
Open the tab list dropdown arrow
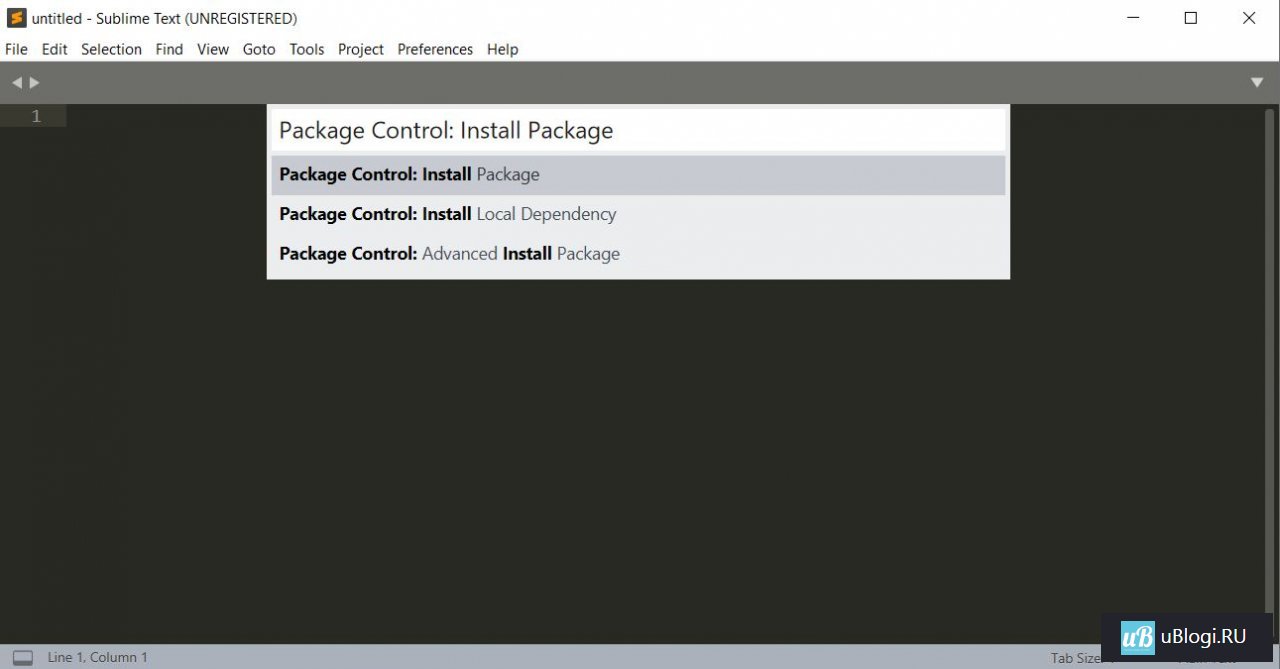point(1257,83)
